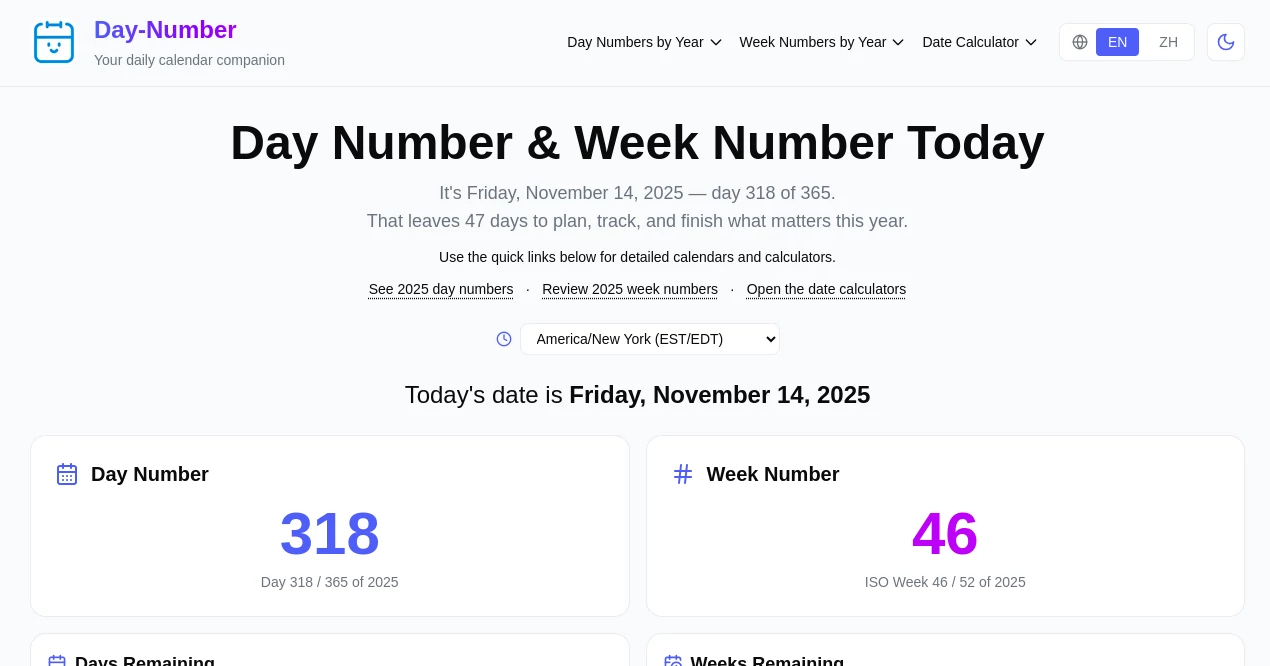Viewport: 1270px width, 666px height.
Task: Follow the See 2025 day numbers link
Action: point(440,289)
